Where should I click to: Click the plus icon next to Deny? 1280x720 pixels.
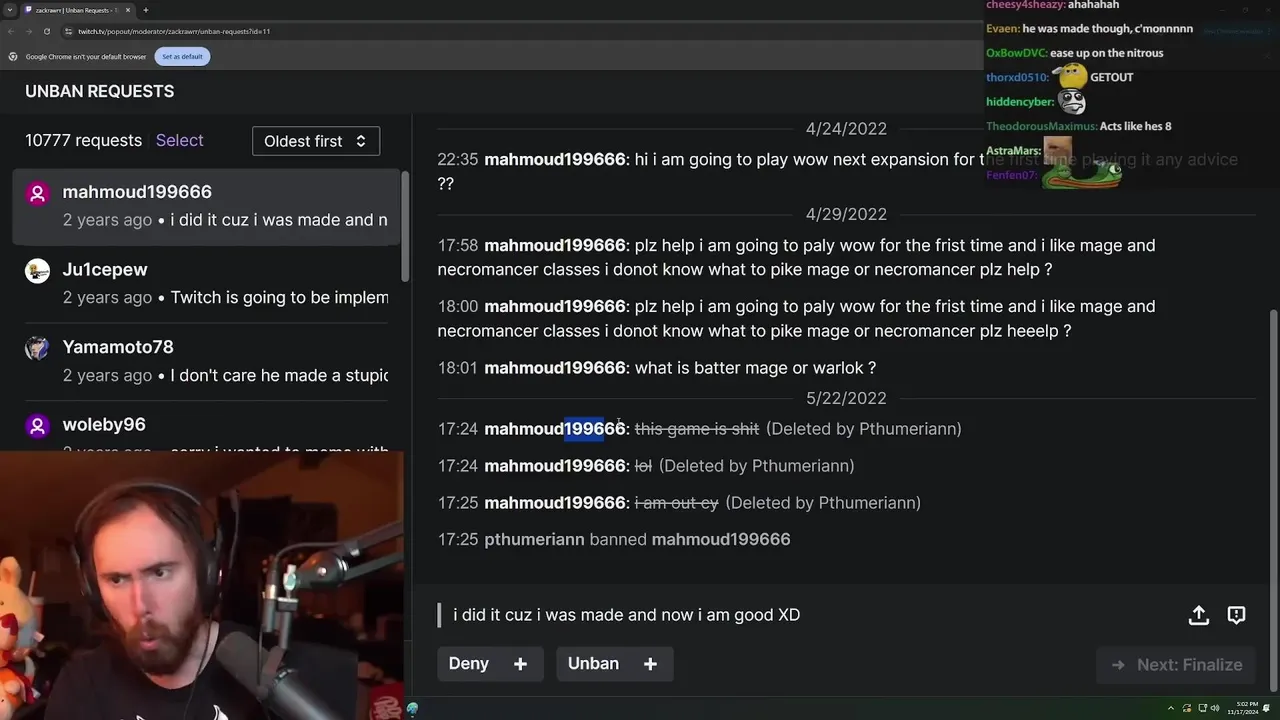(x=520, y=664)
